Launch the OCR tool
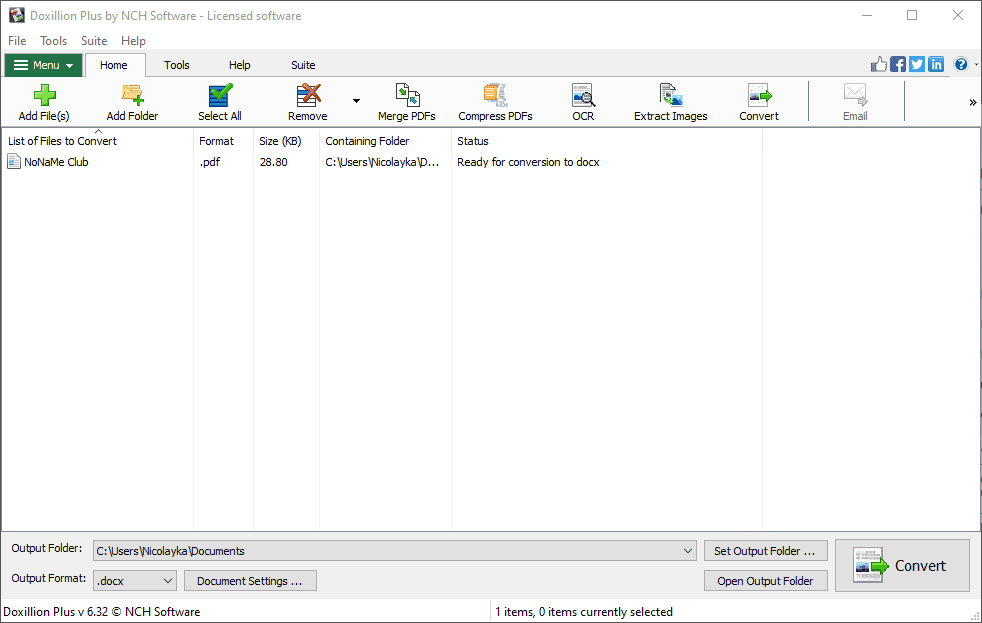The height and width of the screenshot is (623, 982). click(x=583, y=102)
